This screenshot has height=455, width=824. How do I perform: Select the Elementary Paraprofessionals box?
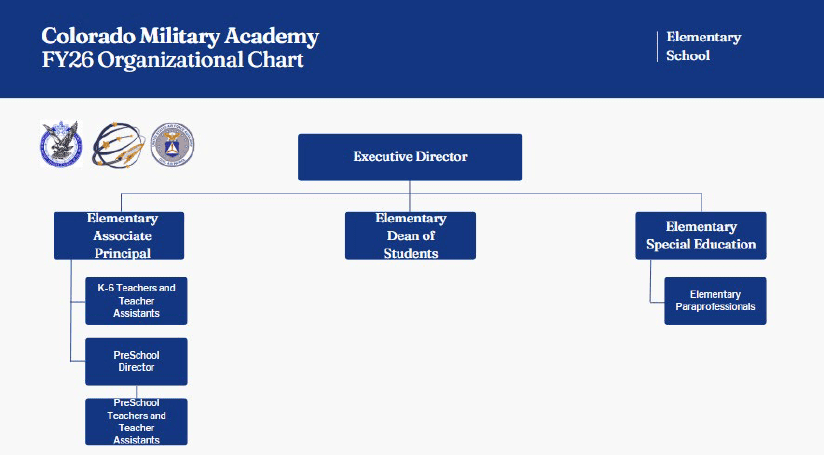point(715,301)
